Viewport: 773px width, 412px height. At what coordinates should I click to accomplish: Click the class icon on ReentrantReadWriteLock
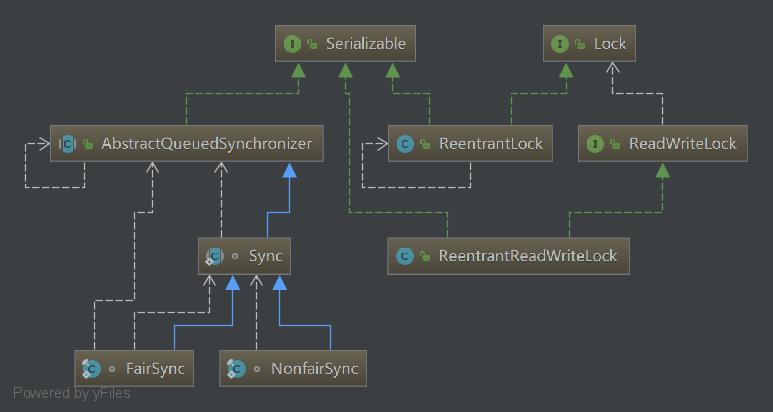(405, 256)
